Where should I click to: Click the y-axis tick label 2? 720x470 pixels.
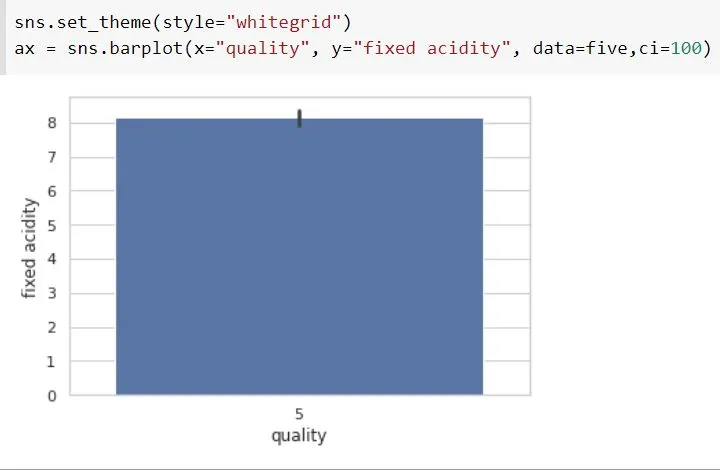click(52, 328)
